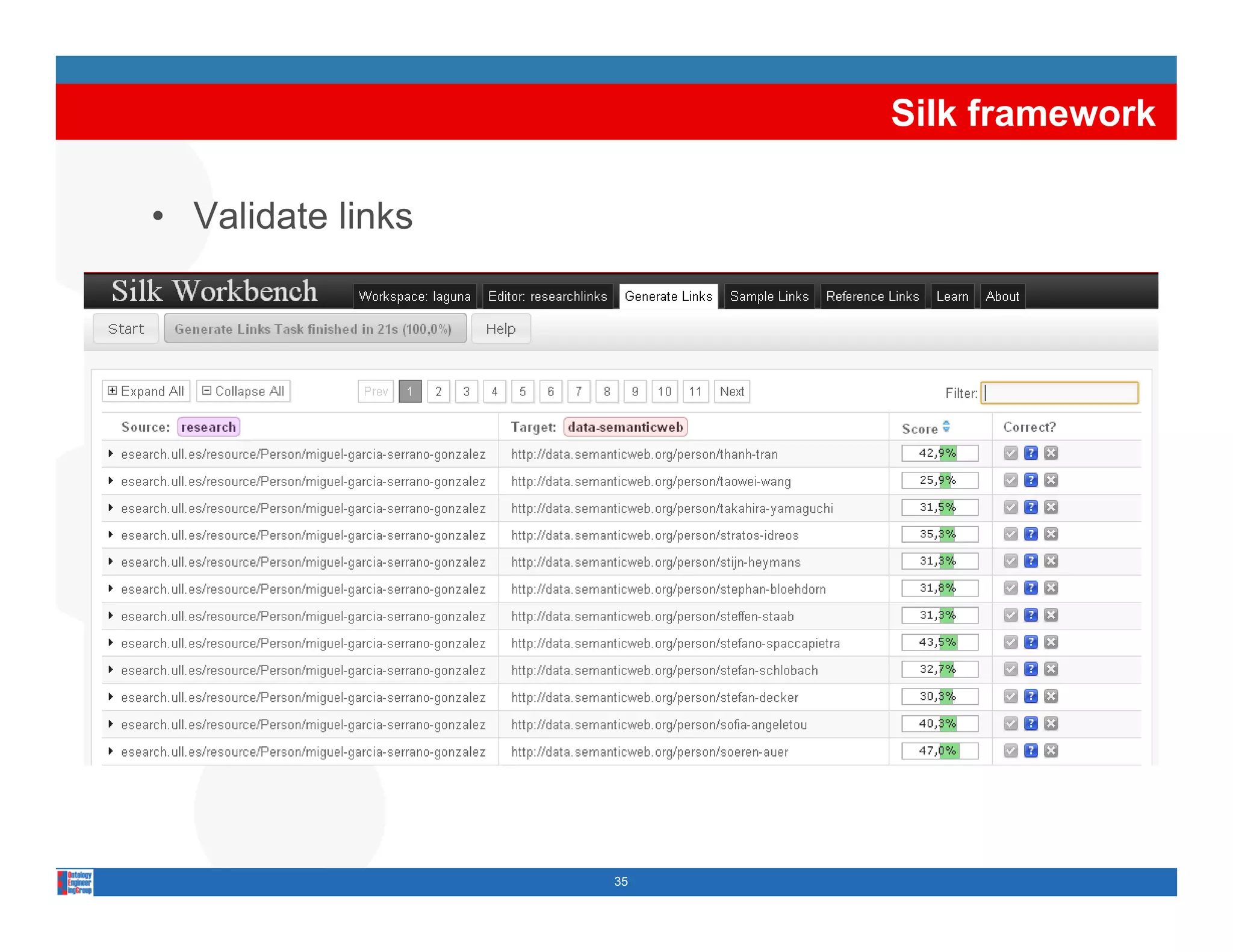The height and width of the screenshot is (952, 1233).
Task: Decline the stefano-spaccapietra link
Action: pyautogui.click(x=1051, y=642)
